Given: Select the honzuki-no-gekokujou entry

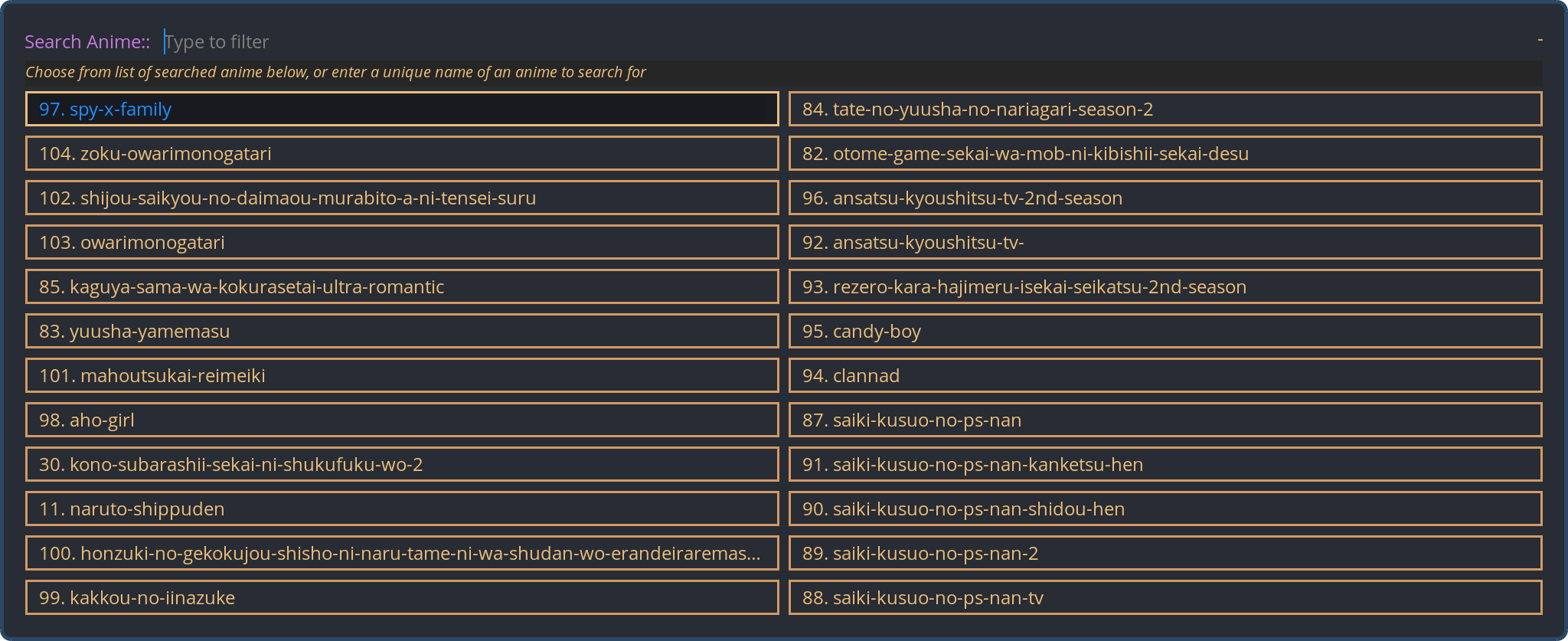Looking at the screenshot, I should click(401, 553).
